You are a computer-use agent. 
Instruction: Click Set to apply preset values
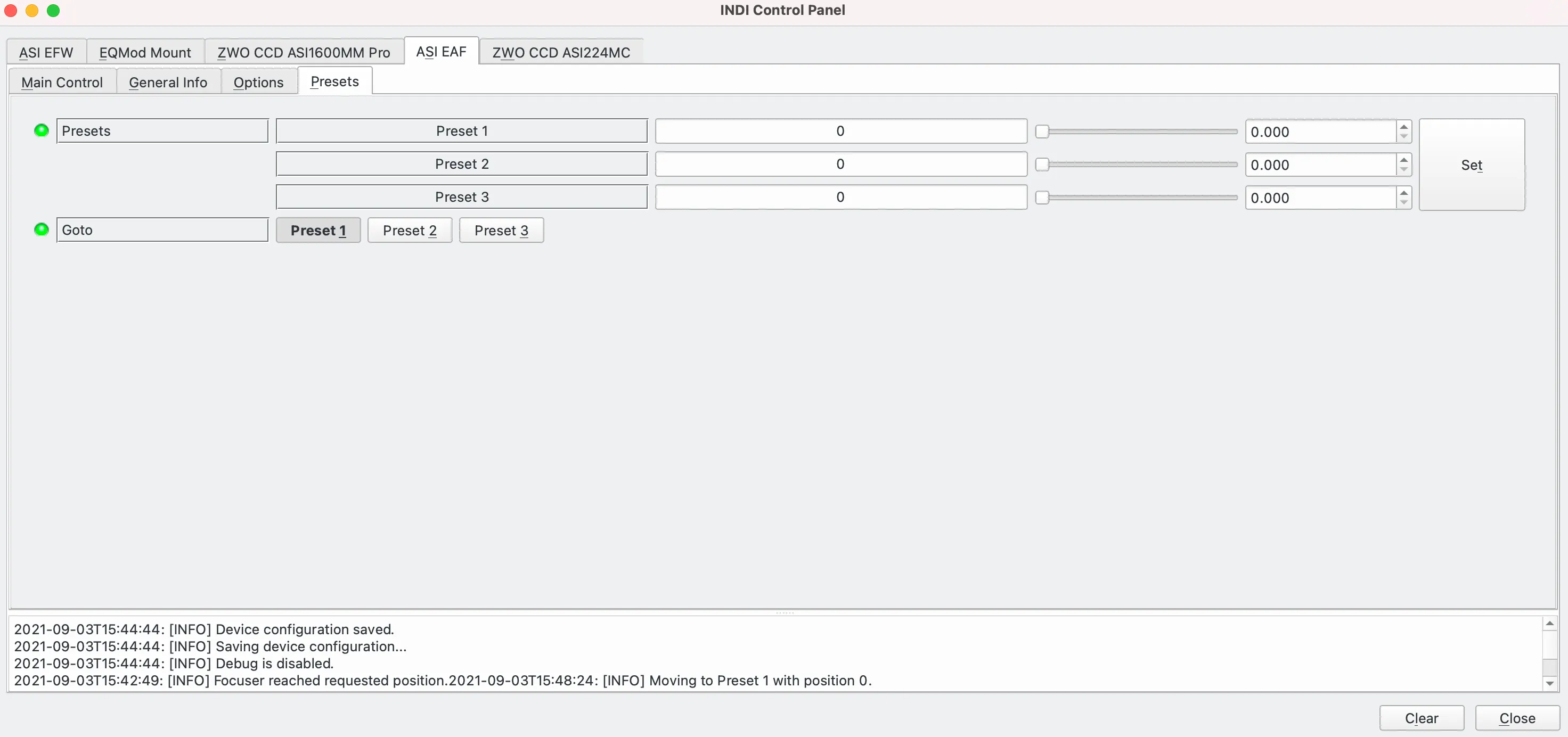pos(1472,165)
